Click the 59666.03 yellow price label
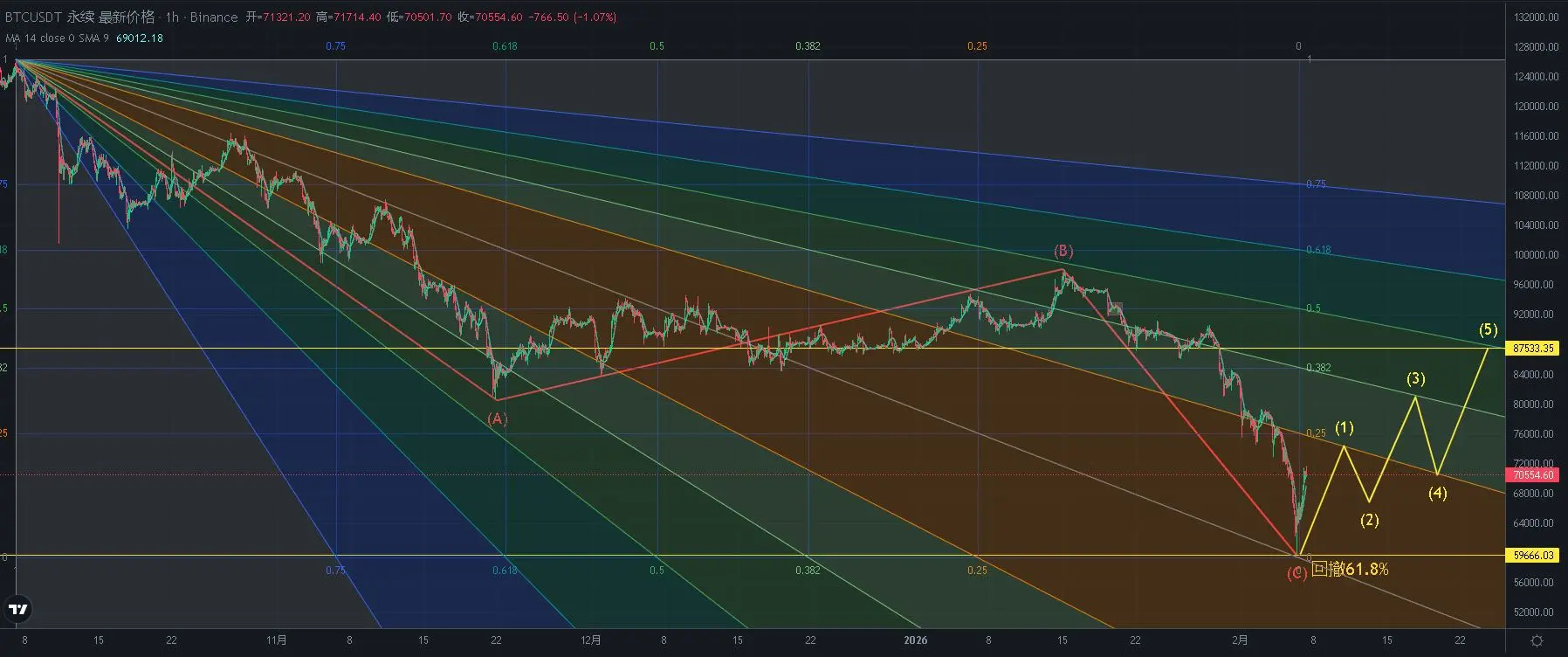This screenshot has width=1568, height=657. pos(1533,556)
